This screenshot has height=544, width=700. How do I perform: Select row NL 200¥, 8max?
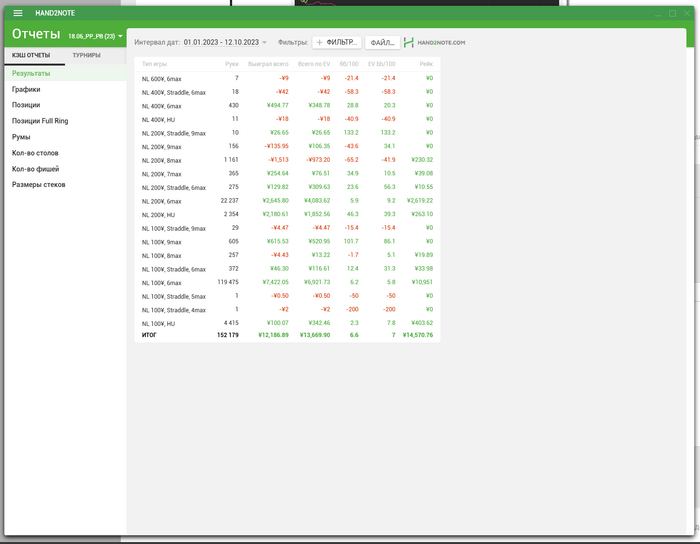point(287,160)
